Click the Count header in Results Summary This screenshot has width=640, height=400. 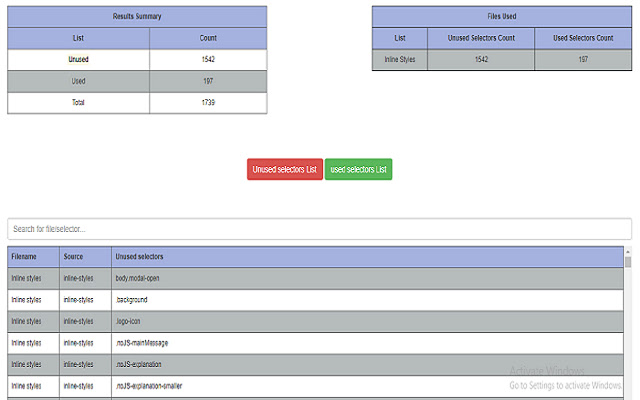(x=208, y=38)
